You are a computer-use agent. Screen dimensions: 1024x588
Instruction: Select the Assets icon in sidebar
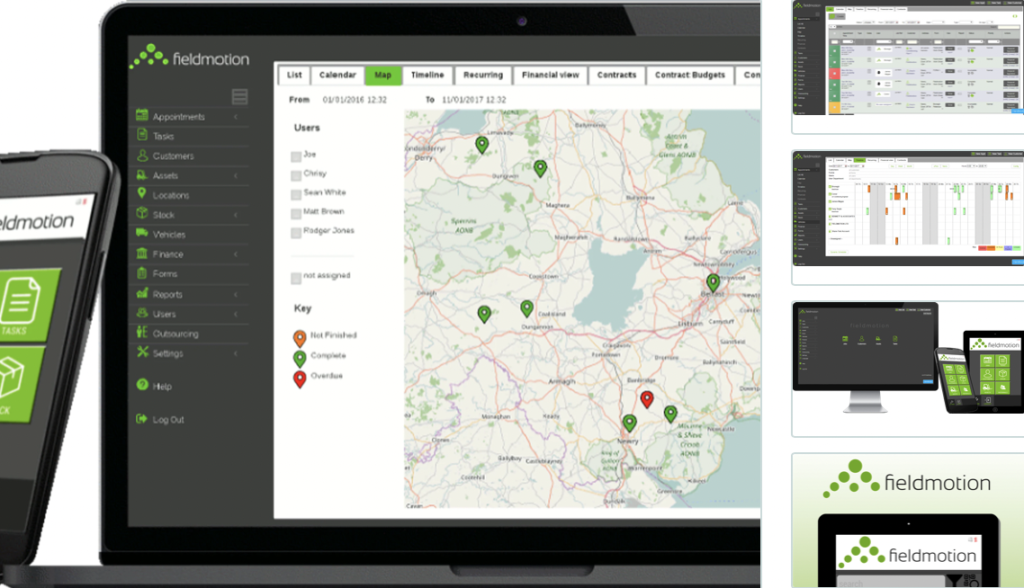point(142,174)
